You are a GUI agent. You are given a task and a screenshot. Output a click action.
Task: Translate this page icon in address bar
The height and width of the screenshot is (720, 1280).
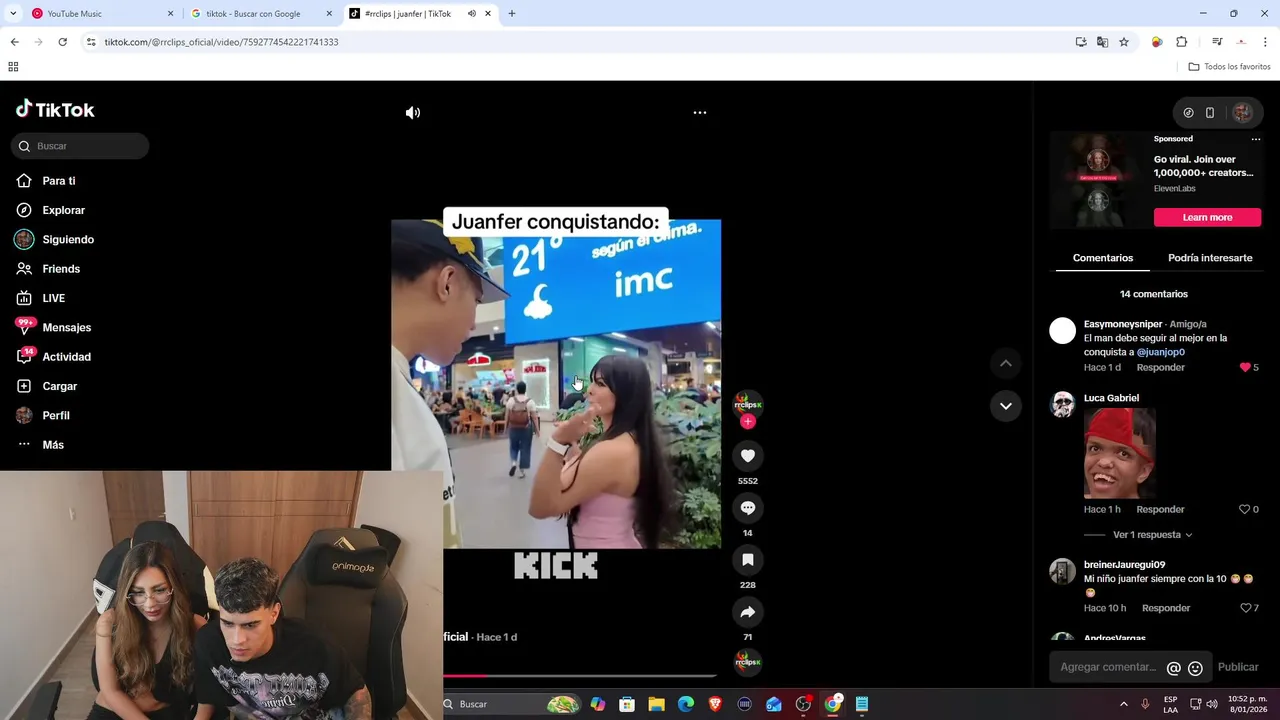pyautogui.click(x=1102, y=42)
